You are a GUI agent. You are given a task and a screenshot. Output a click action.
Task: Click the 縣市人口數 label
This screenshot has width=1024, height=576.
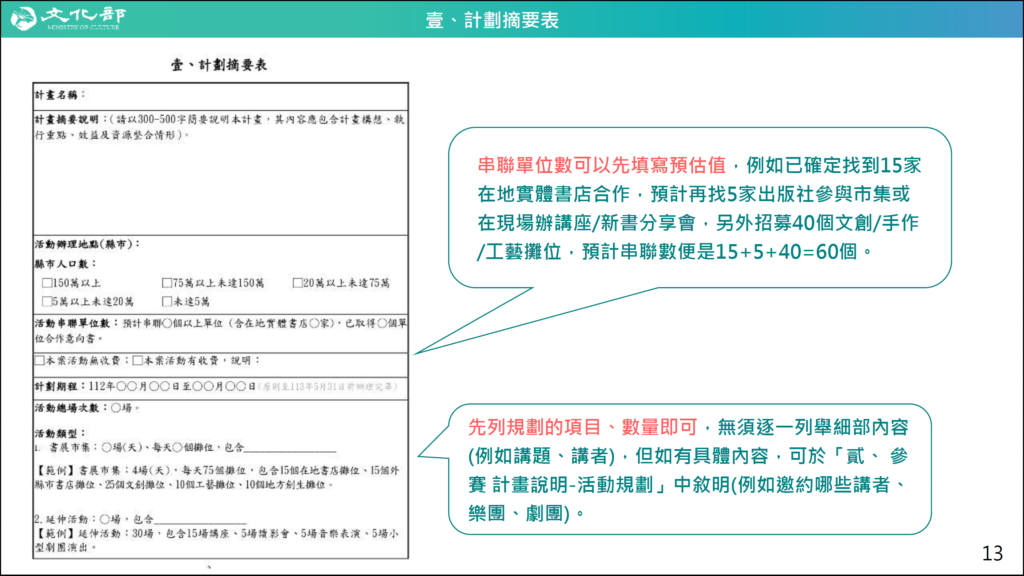click(x=65, y=263)
